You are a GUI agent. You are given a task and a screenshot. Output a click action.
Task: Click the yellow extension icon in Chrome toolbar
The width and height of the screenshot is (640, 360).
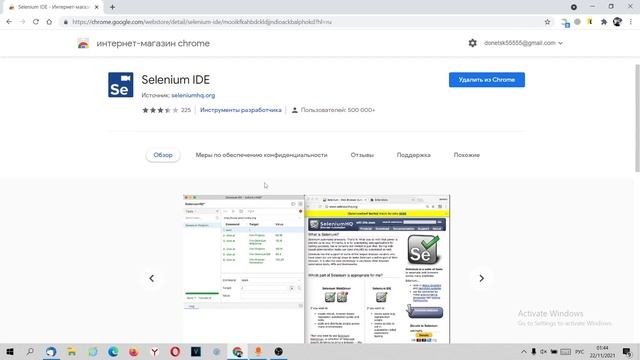pyautogui.click(x=590, y=22)
